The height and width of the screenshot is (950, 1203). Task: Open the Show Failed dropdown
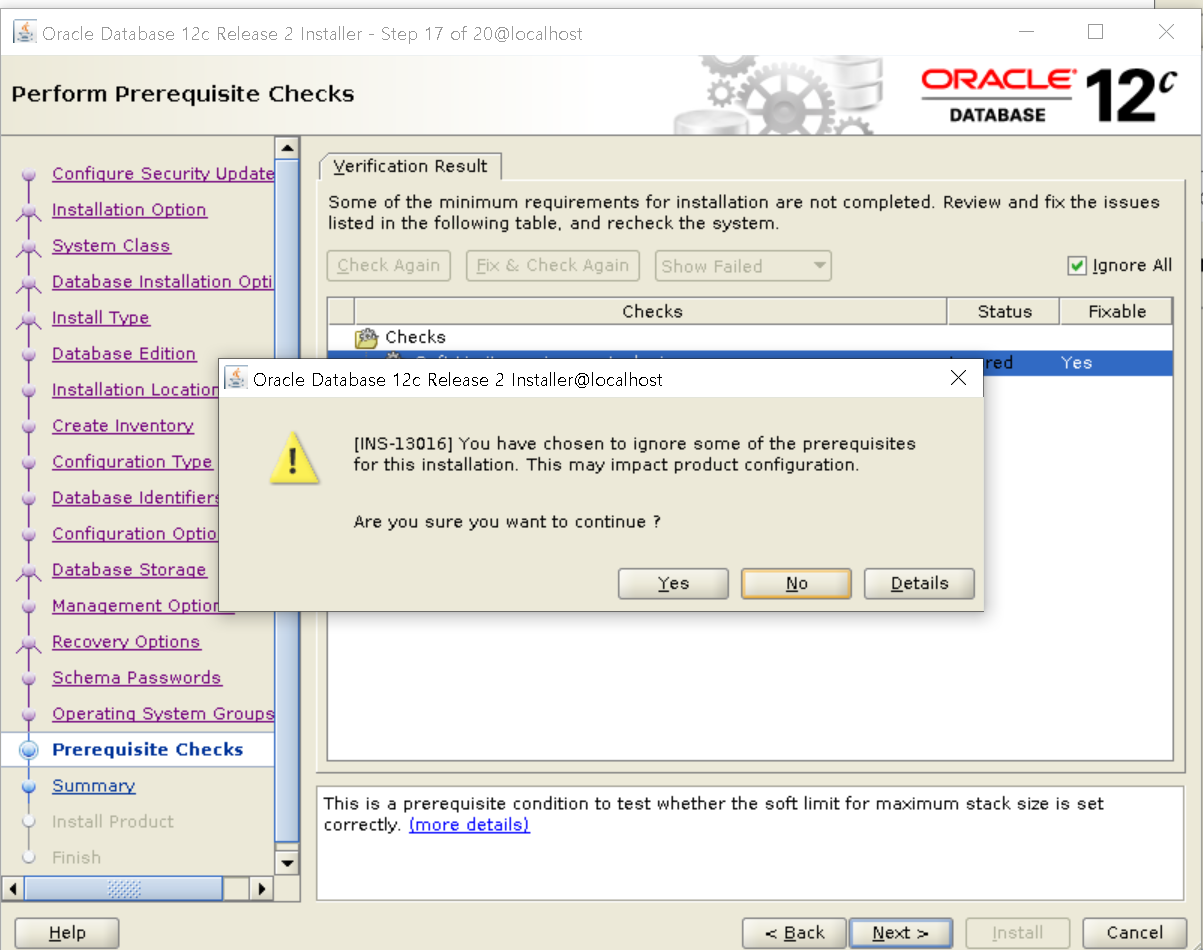743,266
